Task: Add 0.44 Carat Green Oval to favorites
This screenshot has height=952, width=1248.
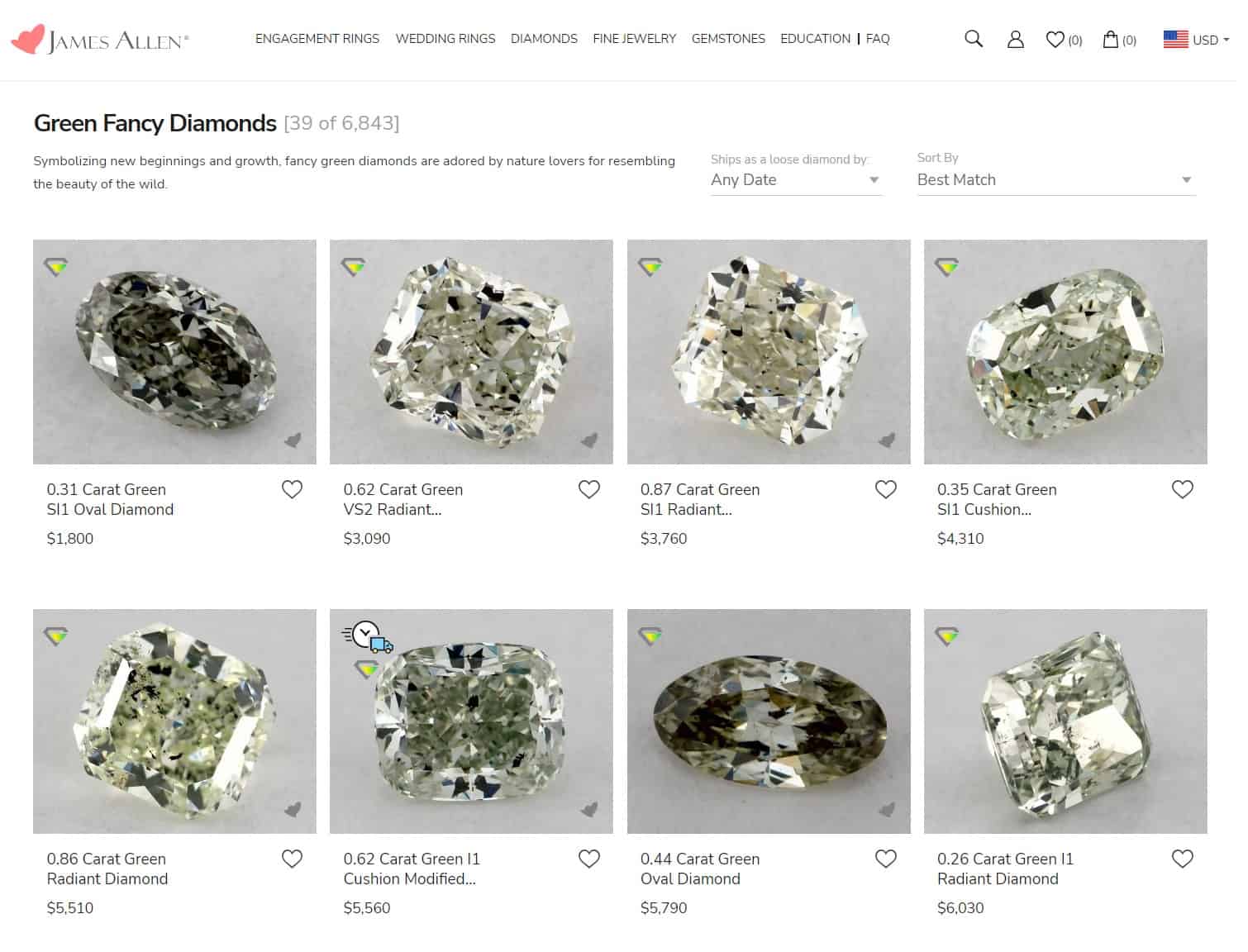Action: click(885, 859)
